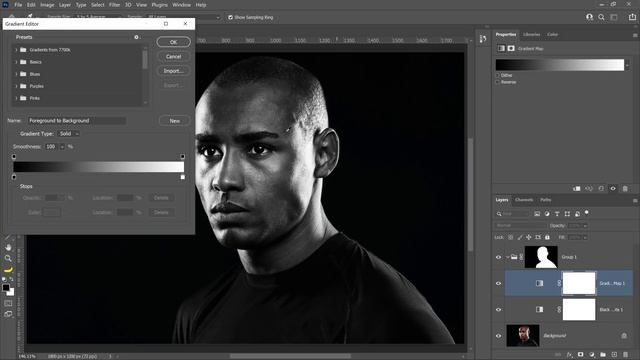
Task: Delete layer trash icon in Layers panel
Action: click(625, 355)
